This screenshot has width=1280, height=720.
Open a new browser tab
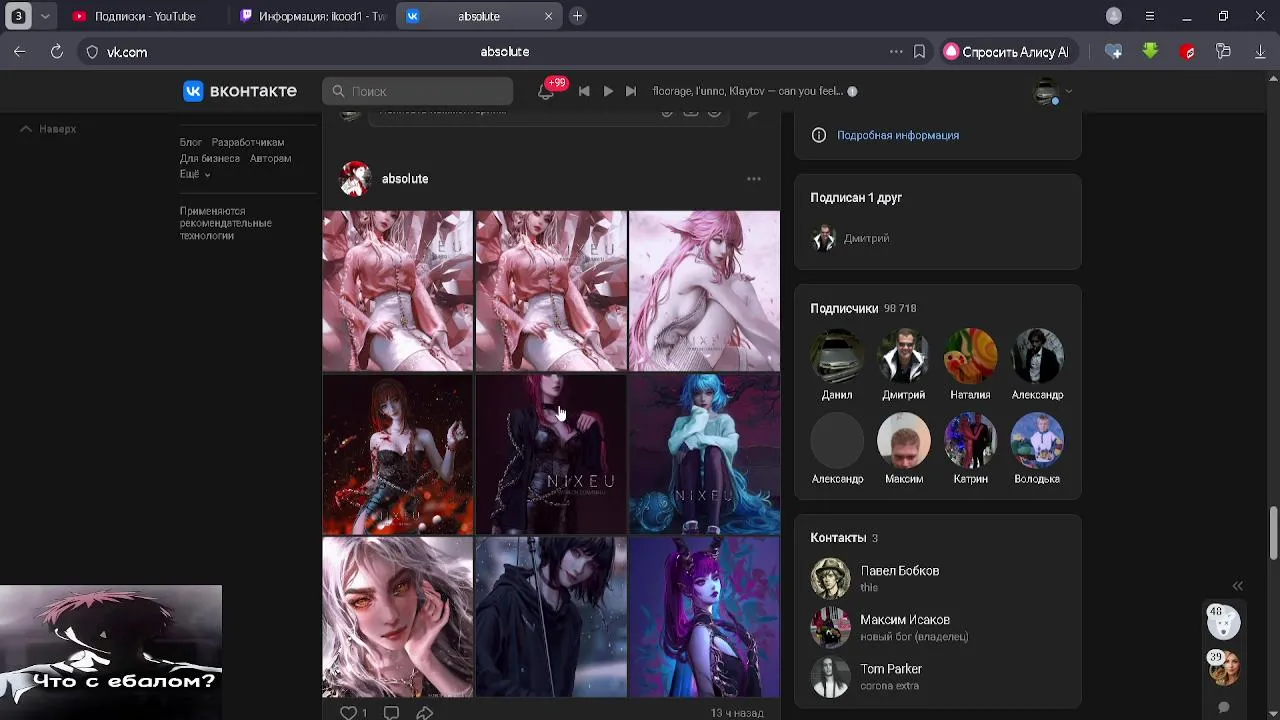[x=577, y=16]
